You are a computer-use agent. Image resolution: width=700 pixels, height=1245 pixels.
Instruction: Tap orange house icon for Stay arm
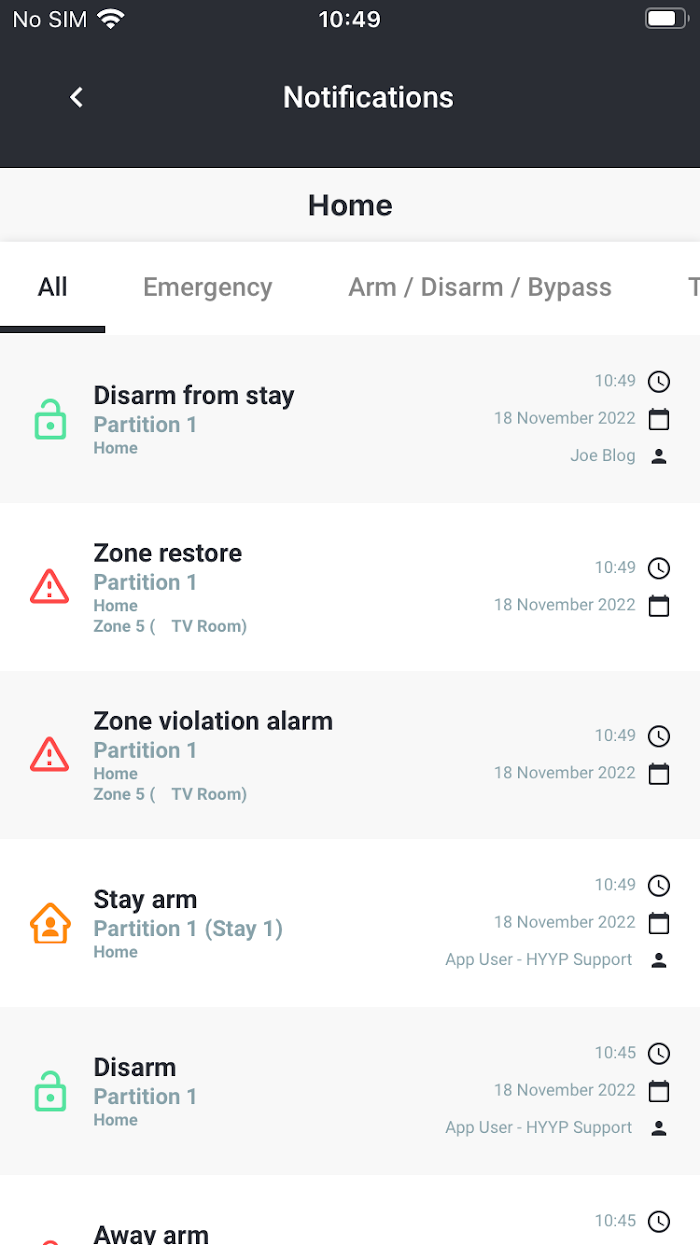click(50, 923)
